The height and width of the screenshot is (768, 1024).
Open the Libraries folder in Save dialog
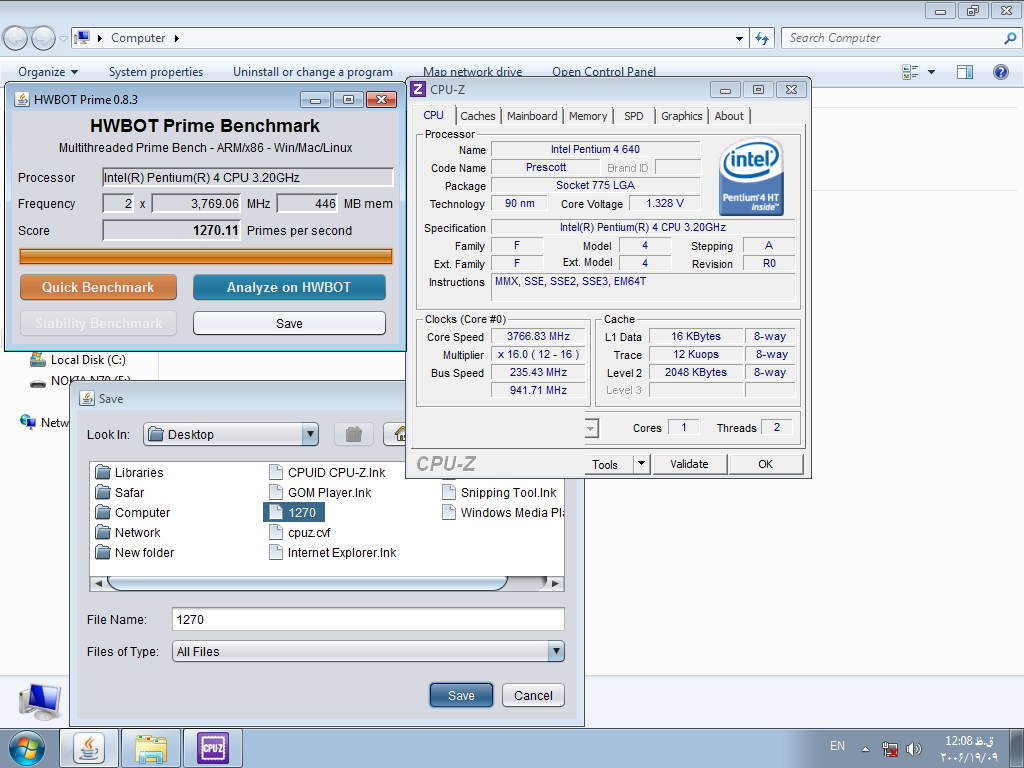click(x=129, y=472)
